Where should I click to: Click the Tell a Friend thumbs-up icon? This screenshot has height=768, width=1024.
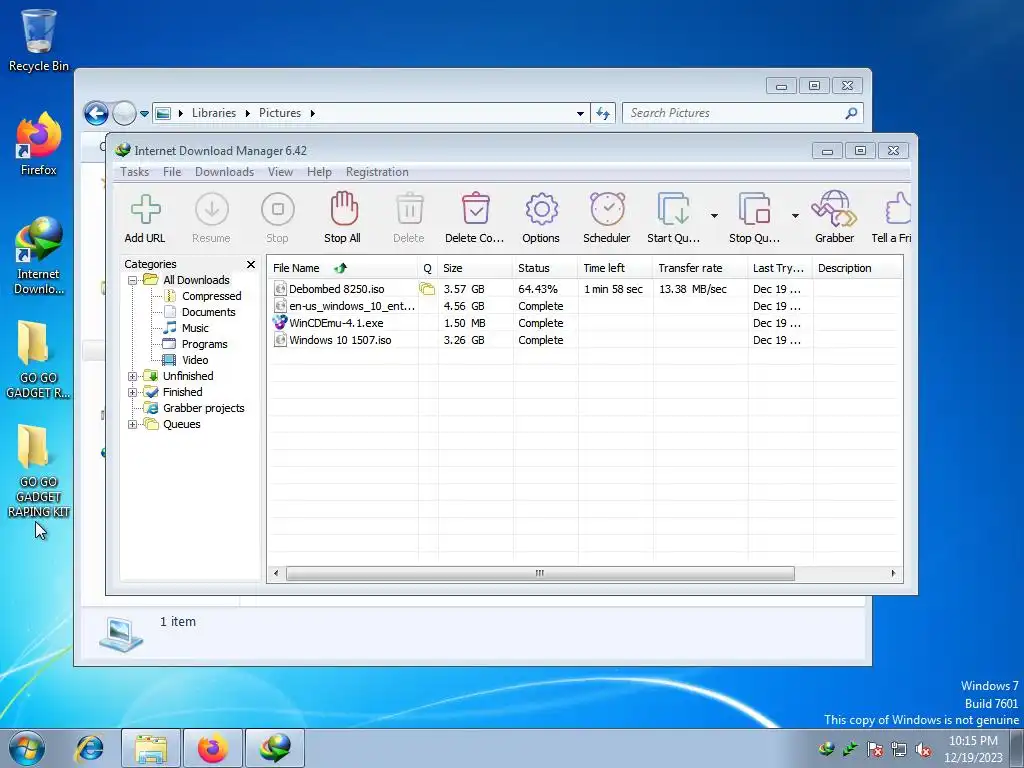tap(898, 209)
